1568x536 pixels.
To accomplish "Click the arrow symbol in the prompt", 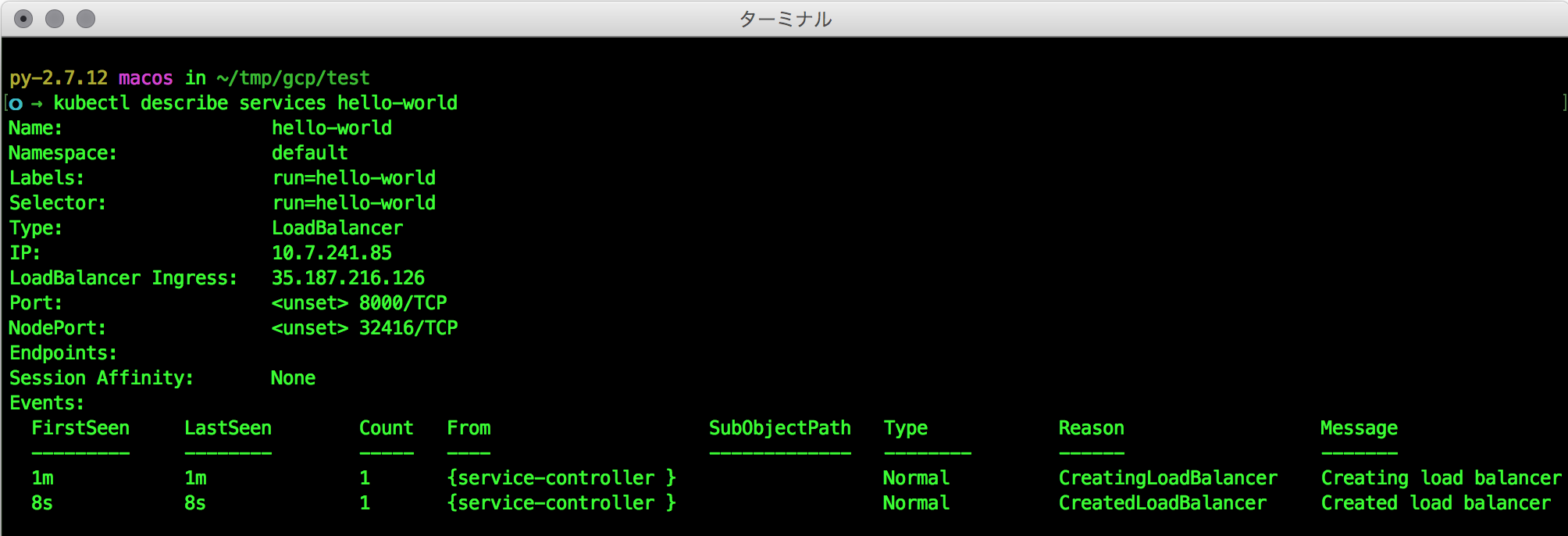I will [37, 103].
